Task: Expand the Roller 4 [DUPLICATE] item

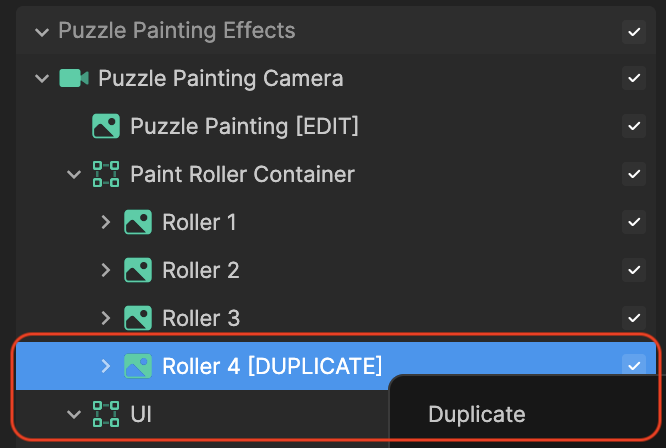Action: (106, 366)
